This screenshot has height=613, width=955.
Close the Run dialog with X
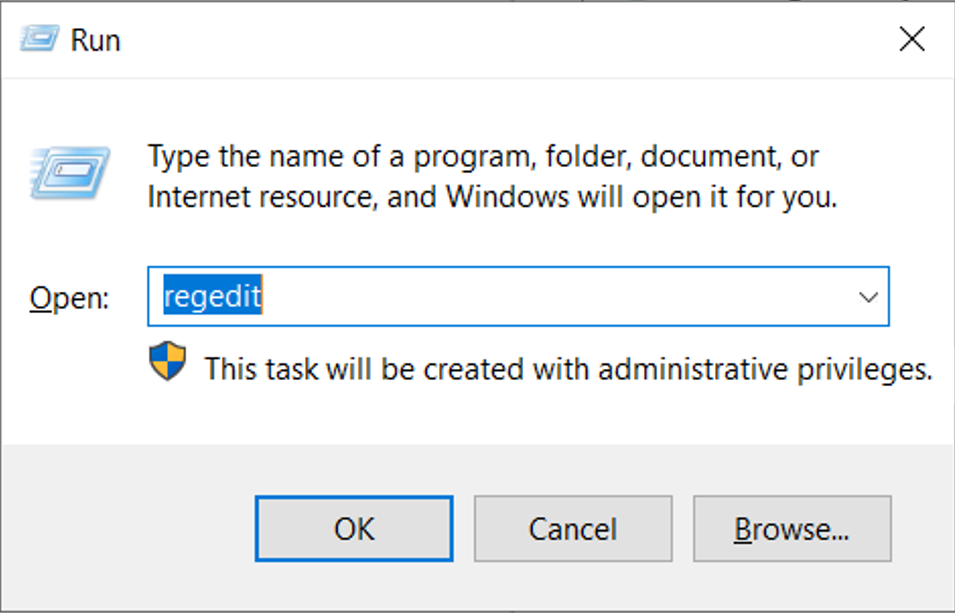click(911, 40)
